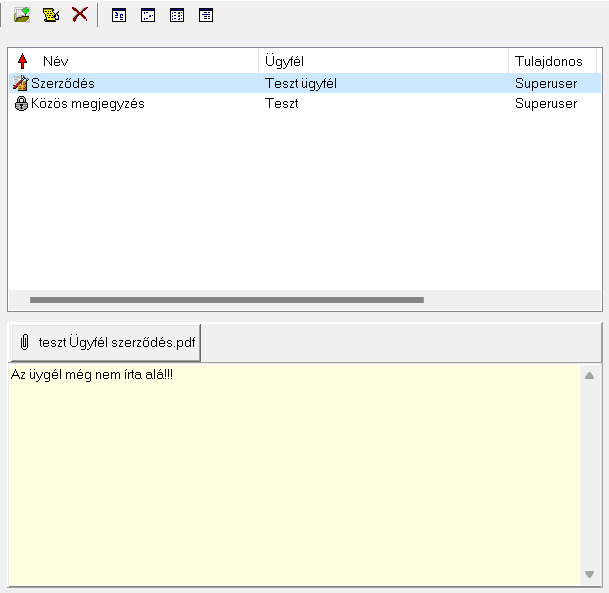Click the Szerződés row document icon
Viewport: 609px width, 593px height.
(x=21, y=83)
